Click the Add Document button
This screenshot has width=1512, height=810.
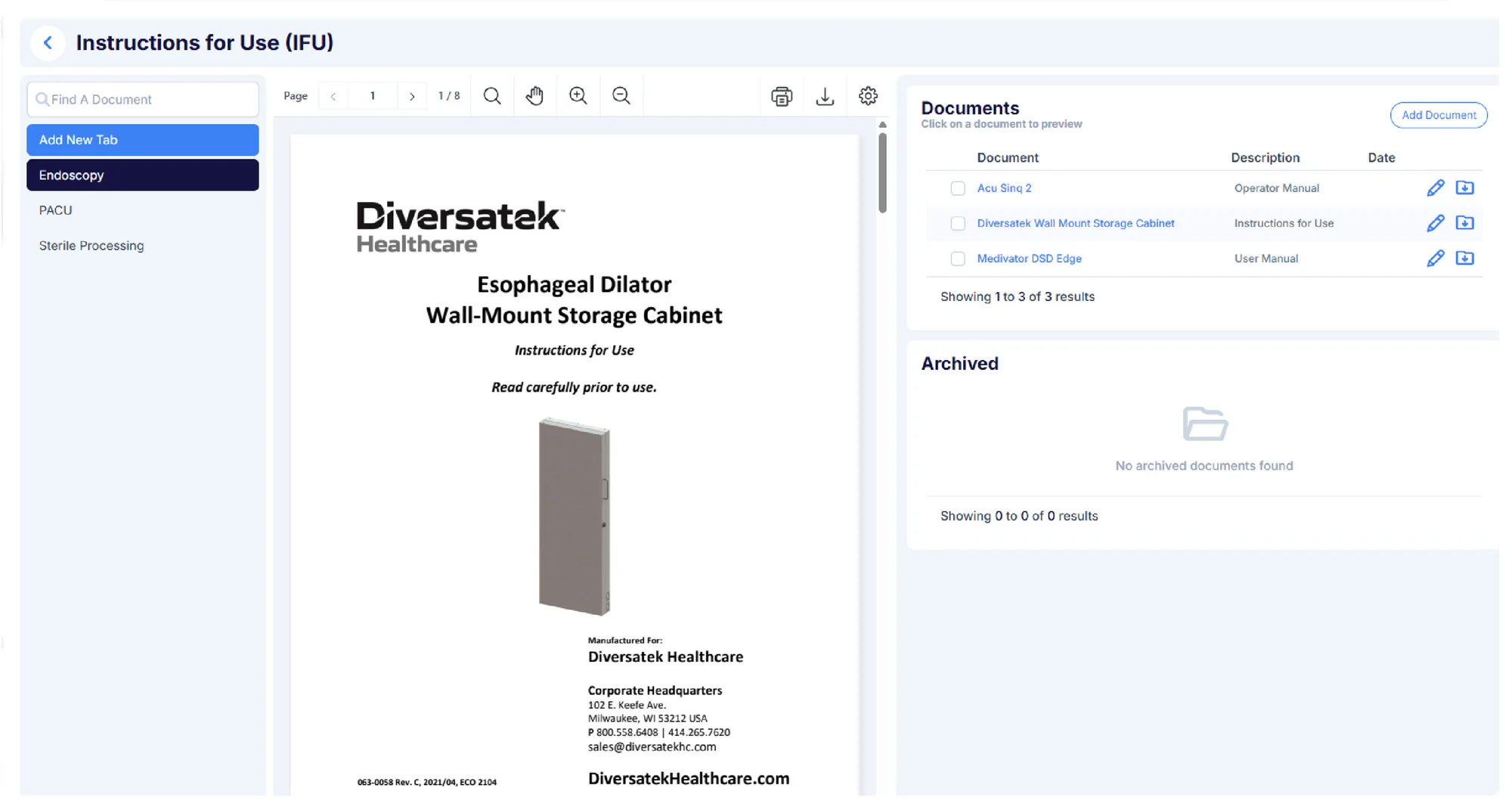coord(1439,115)
